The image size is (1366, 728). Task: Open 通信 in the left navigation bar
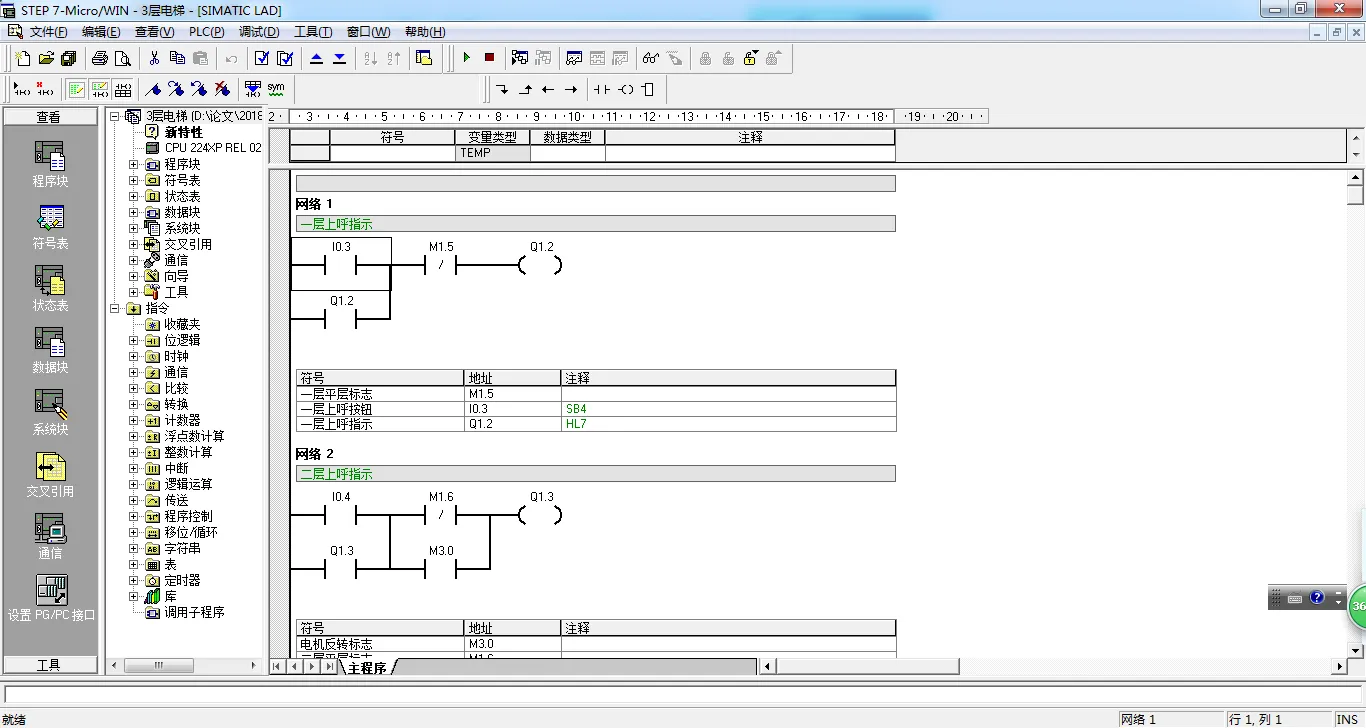50,537
